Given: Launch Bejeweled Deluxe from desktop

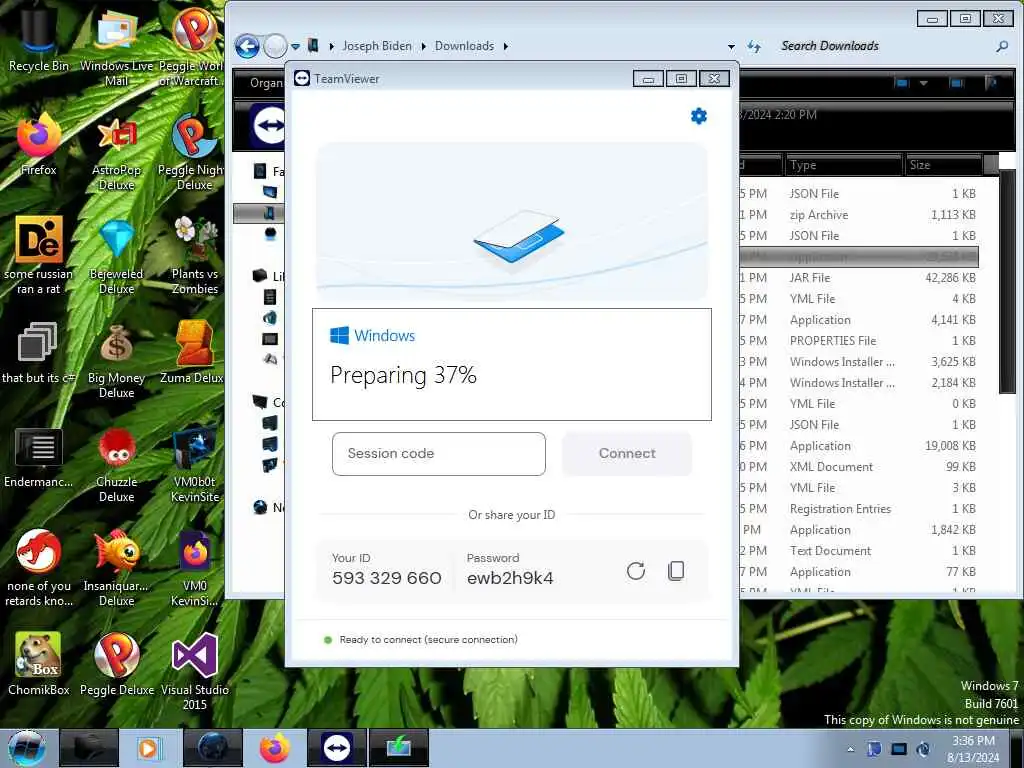Looking at the screenshot, I should (116, 257).
